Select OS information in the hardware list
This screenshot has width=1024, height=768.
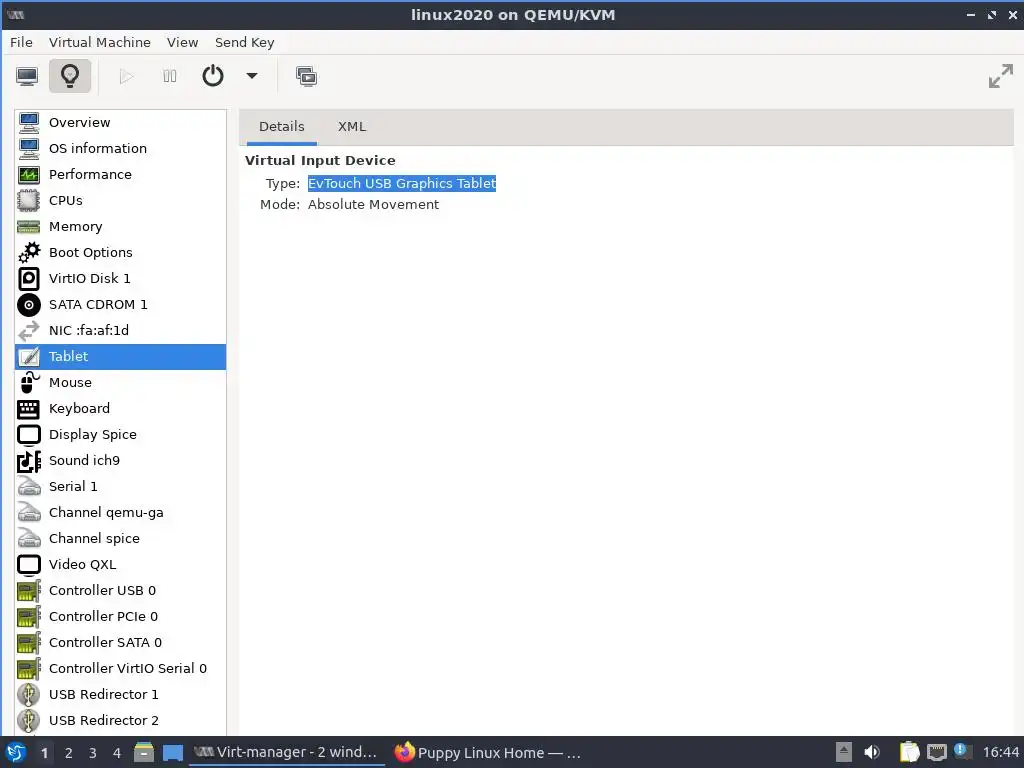[x=121, y=148]
